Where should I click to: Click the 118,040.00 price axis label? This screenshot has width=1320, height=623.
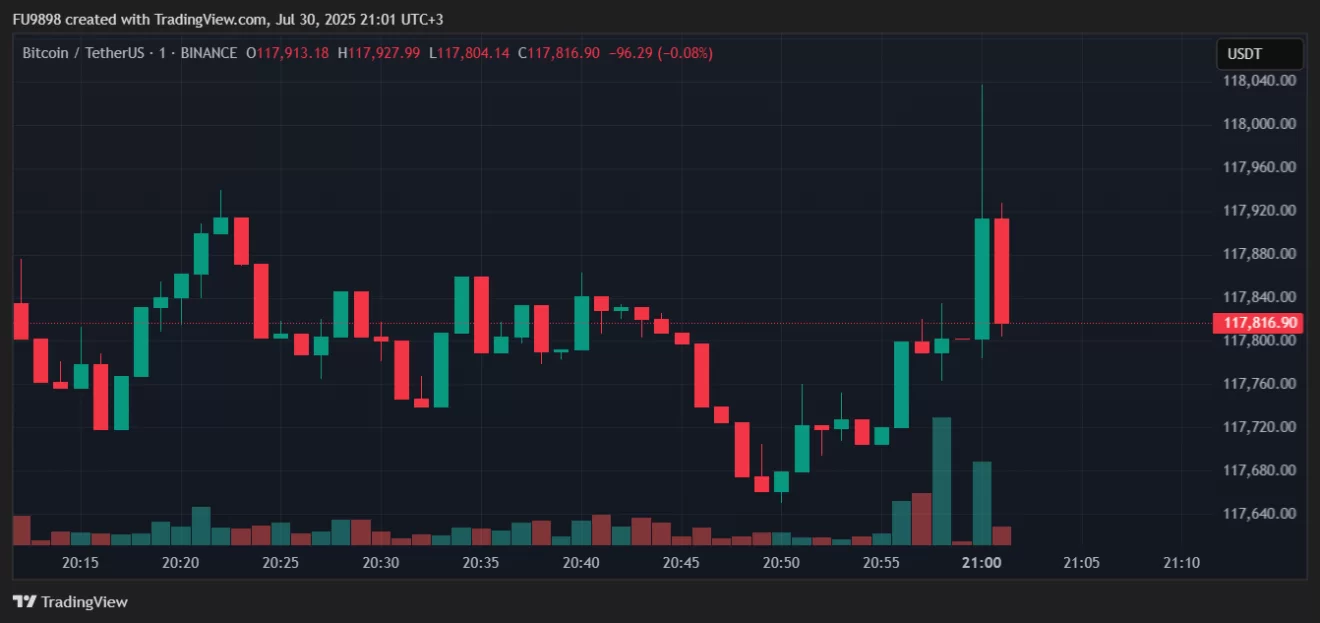(1260, 81)
